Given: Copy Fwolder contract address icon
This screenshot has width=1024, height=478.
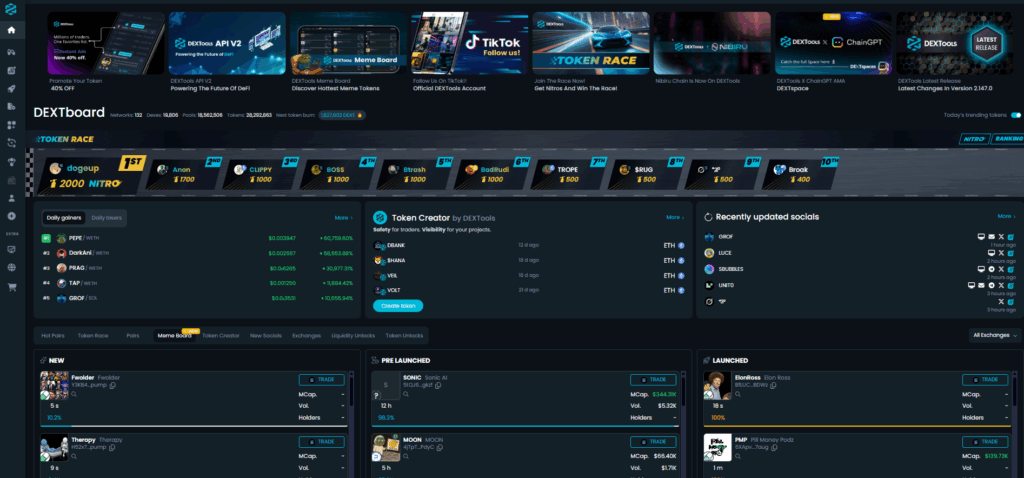Looking at the screenshot, I should coord(113,385).
